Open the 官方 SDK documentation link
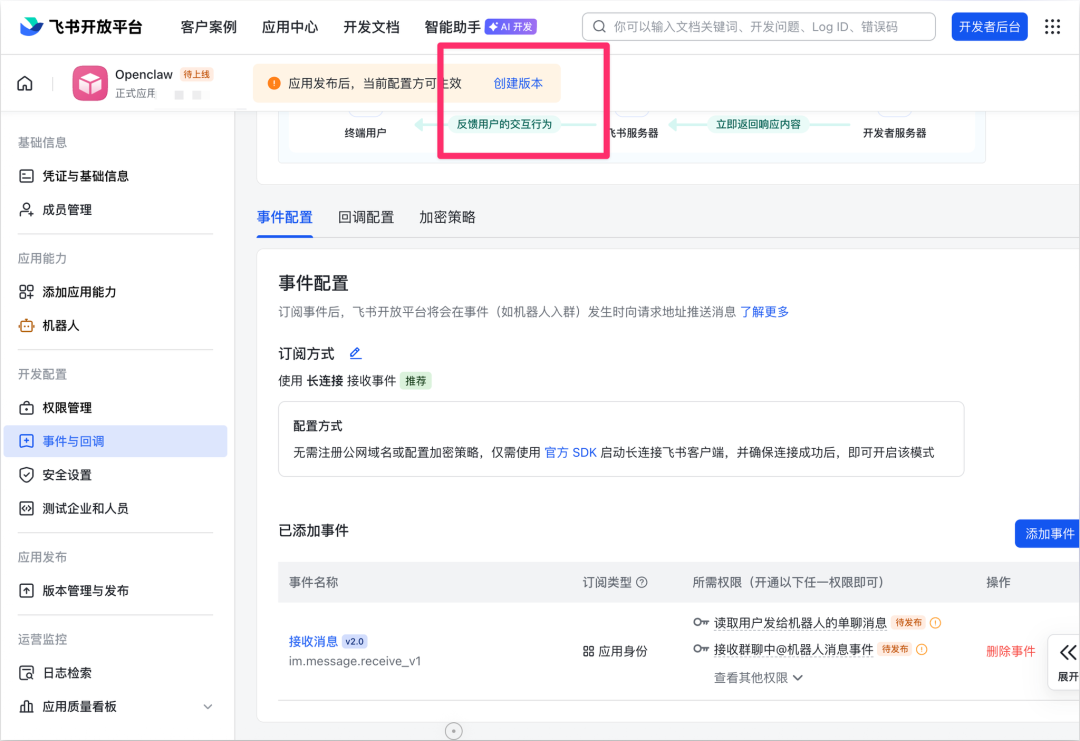1080x741 pixels. pos(571,451)
